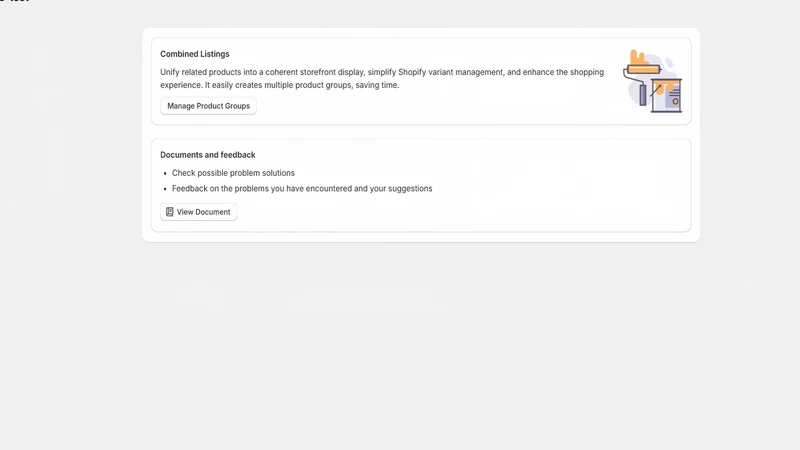Click the 'Check possible problem solutions' bullet text

pos(233,173)
